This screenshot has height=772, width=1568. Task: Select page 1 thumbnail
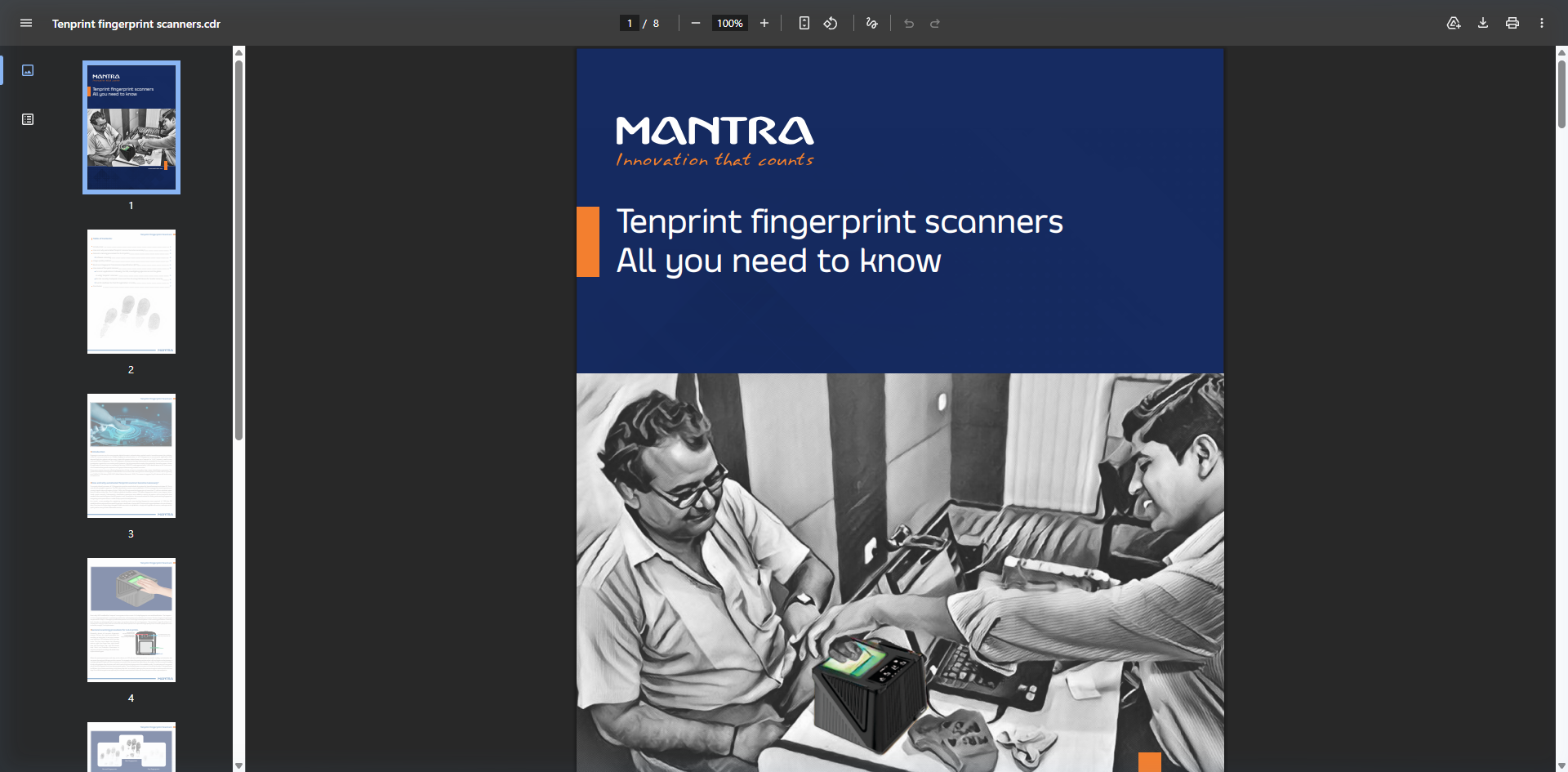click(131, 127)
